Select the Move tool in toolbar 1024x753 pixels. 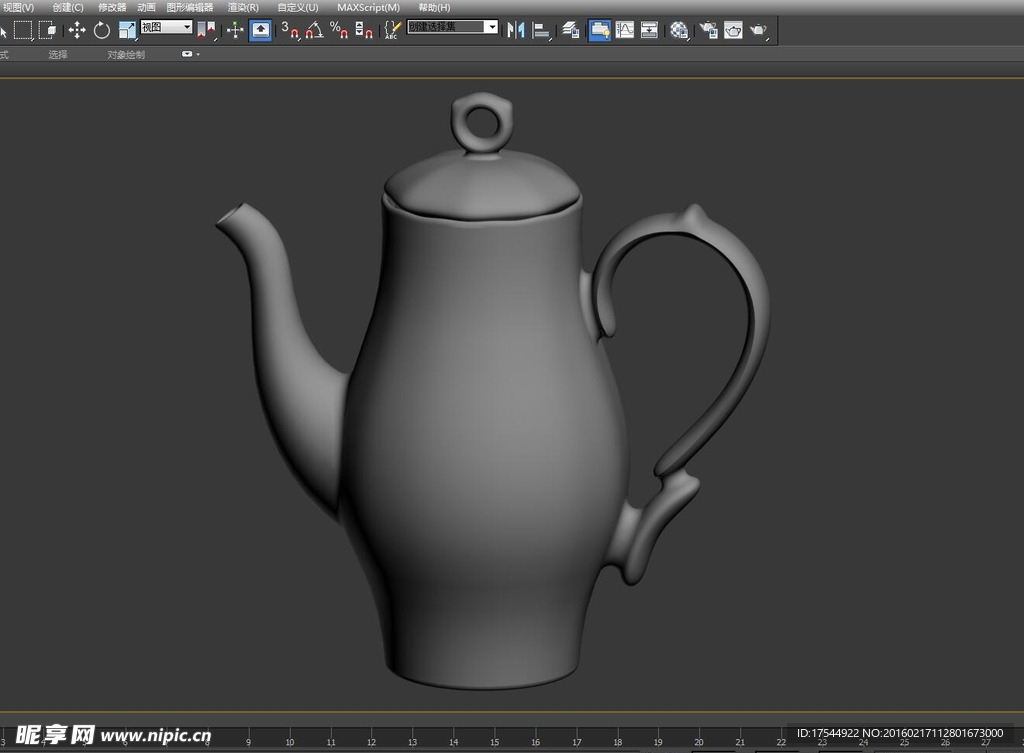tap(77, 30)
